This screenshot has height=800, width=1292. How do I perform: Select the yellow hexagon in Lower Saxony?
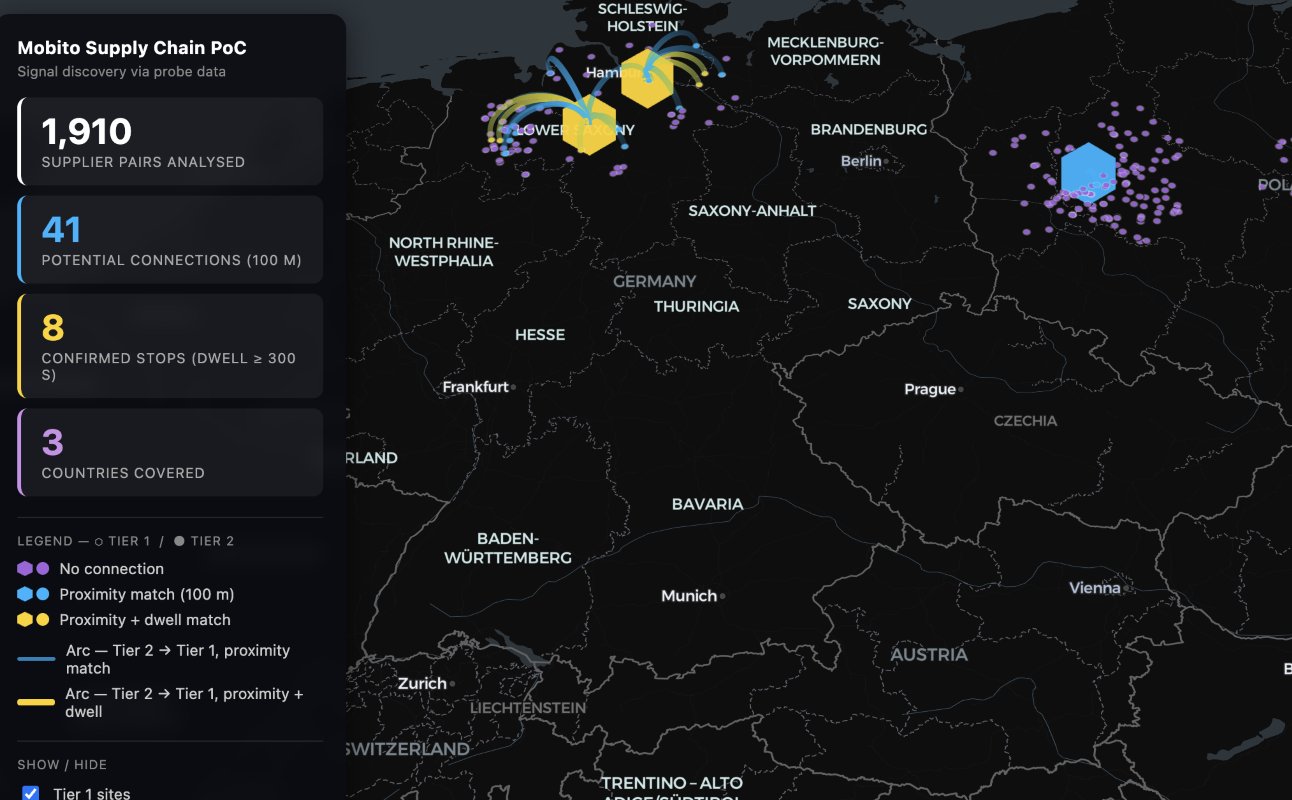point(589,125)
